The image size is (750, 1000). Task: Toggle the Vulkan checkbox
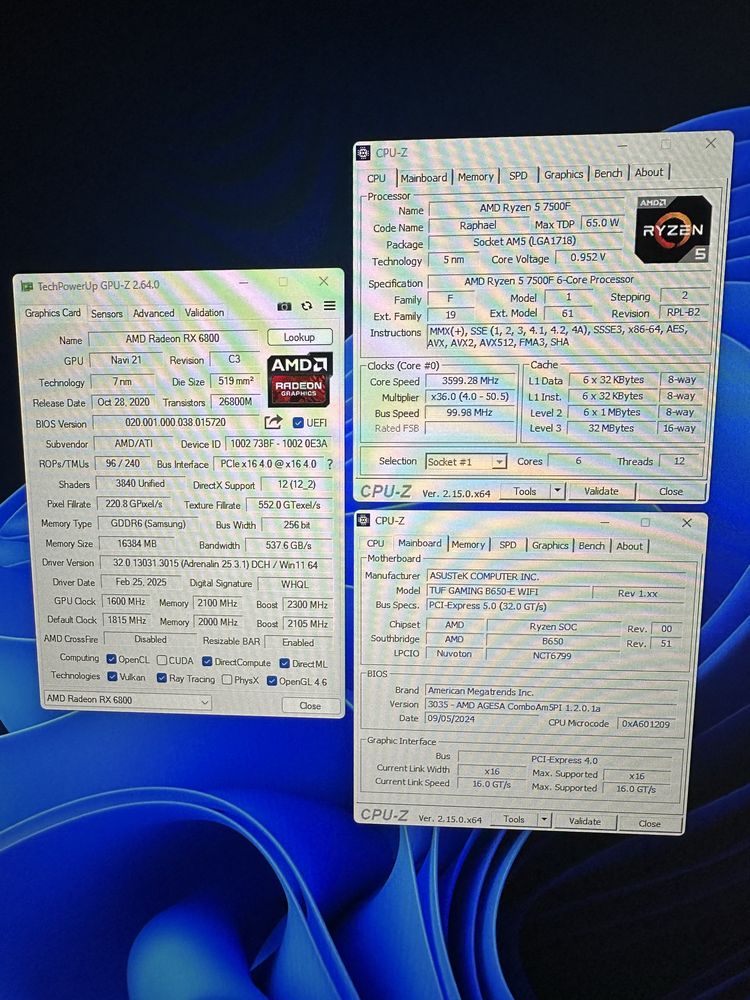tap(113, 677)
